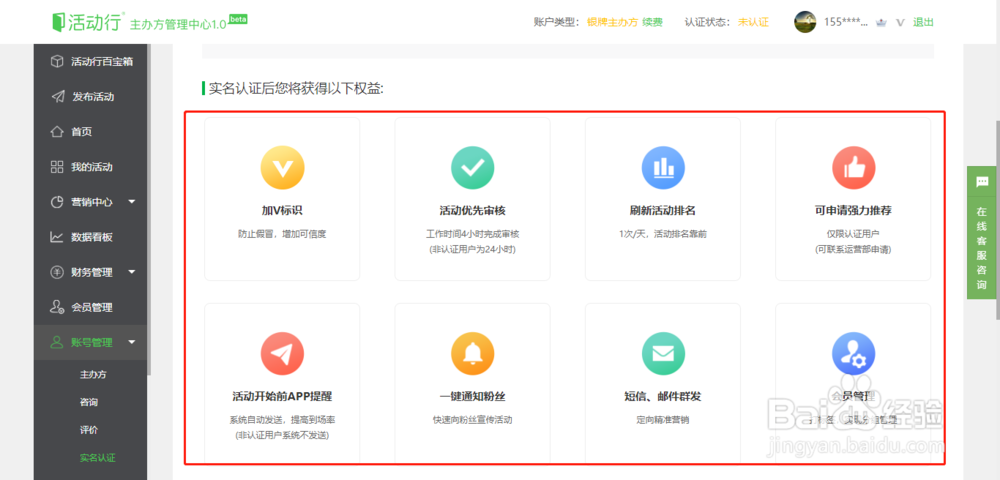Screen dimensions: 1000x480
Task: Click the 仅限认证用户 description text
Action: (853, 234)
